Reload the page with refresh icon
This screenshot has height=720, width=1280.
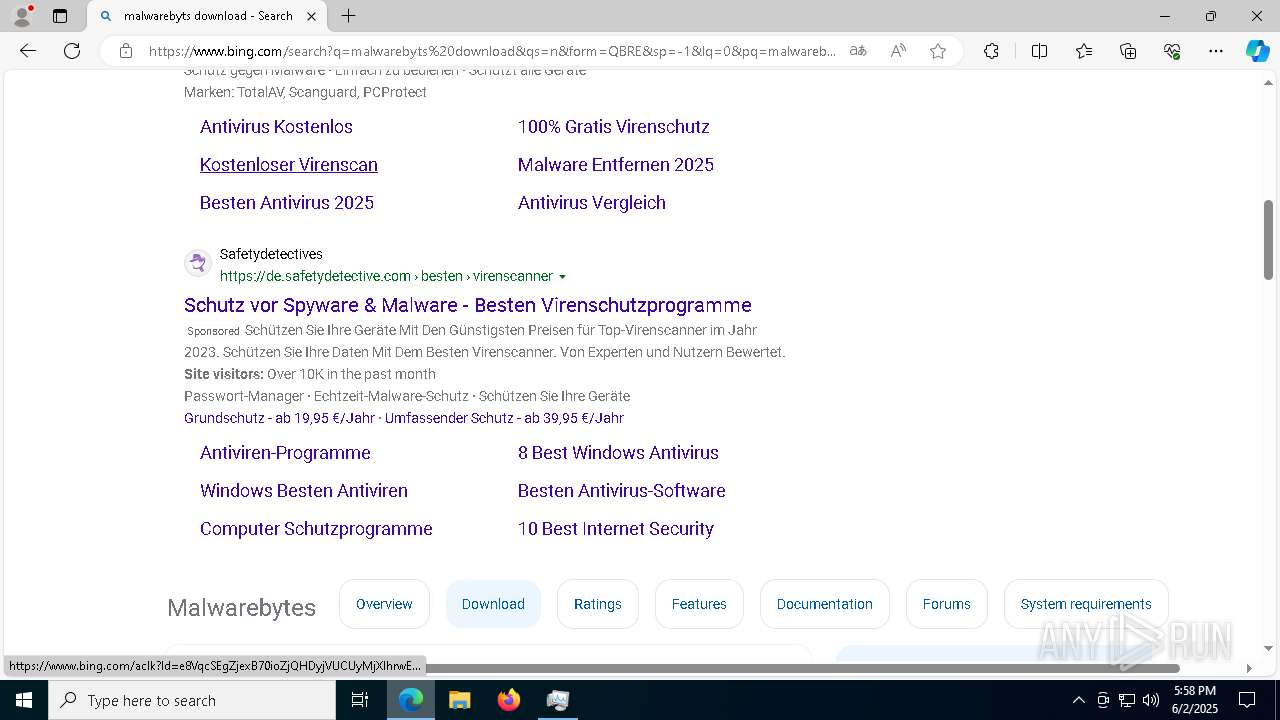pyautogui.click(x=72, y=51)
